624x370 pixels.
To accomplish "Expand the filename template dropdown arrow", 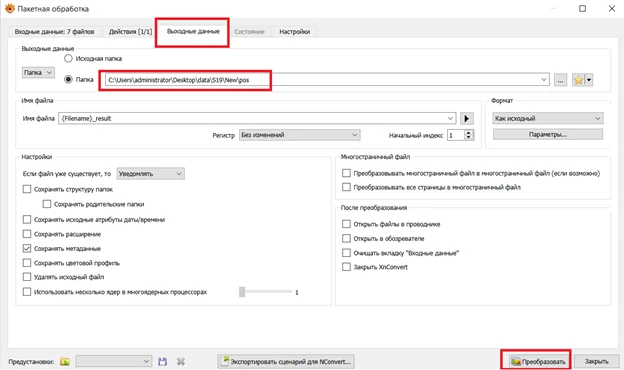I will coord(450,118).
